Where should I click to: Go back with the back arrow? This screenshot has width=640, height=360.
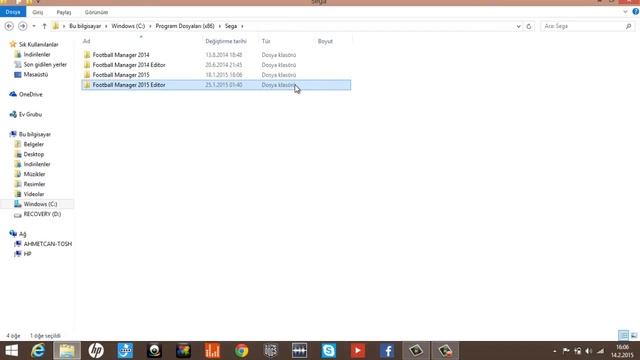(x=9, y=26)
